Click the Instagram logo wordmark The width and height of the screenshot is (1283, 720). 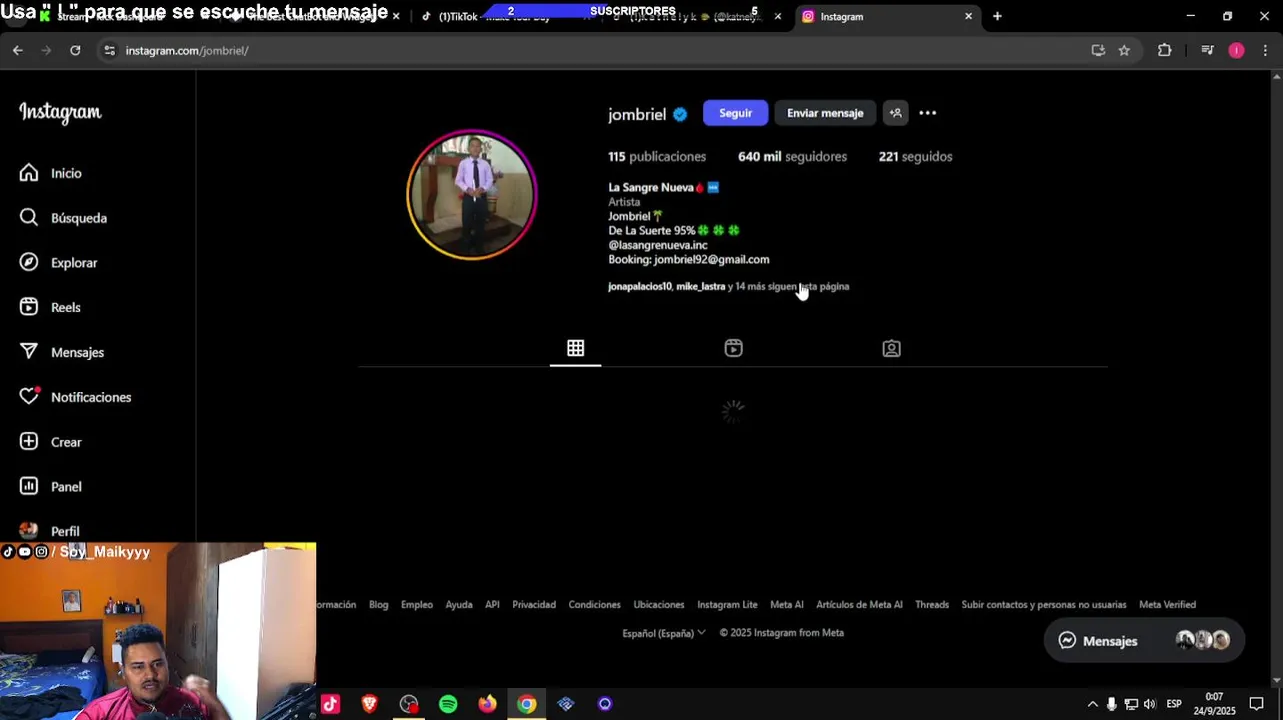pyautogui.click(x=60, y=113)
